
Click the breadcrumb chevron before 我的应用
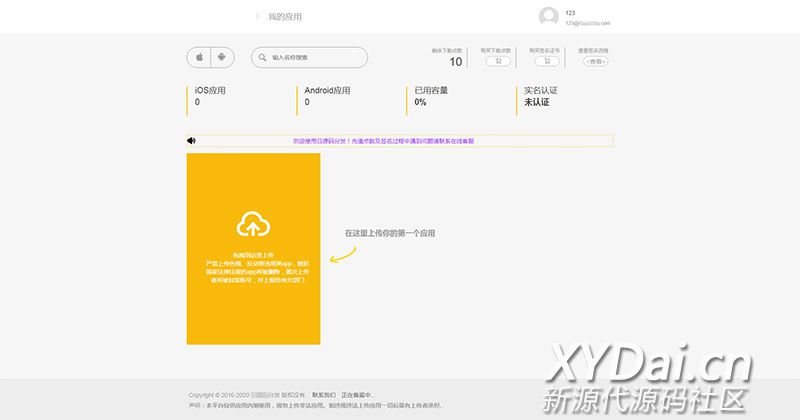(x=257, y=17)
